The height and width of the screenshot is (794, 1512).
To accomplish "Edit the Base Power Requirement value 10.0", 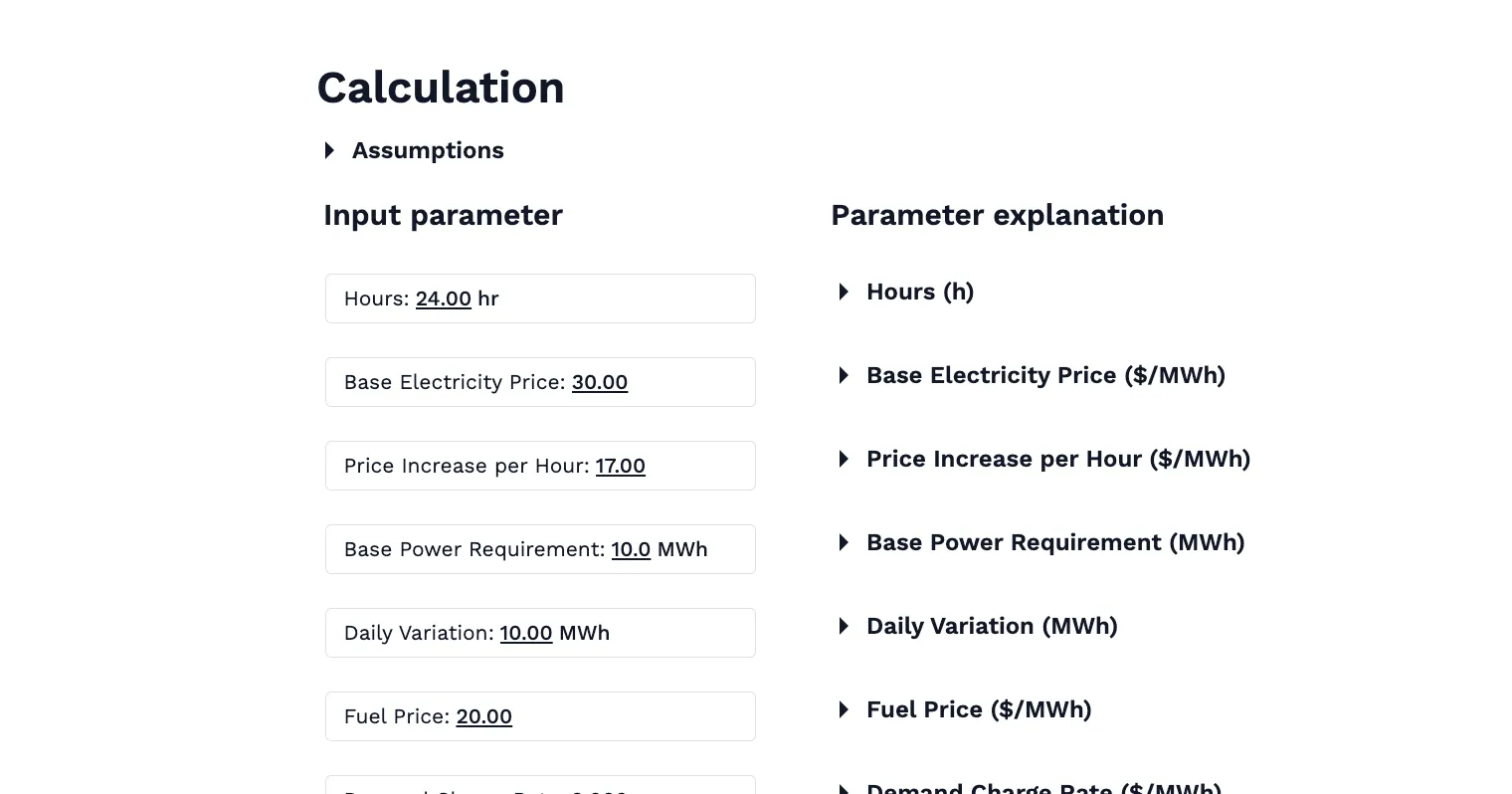I will (631, 549).
